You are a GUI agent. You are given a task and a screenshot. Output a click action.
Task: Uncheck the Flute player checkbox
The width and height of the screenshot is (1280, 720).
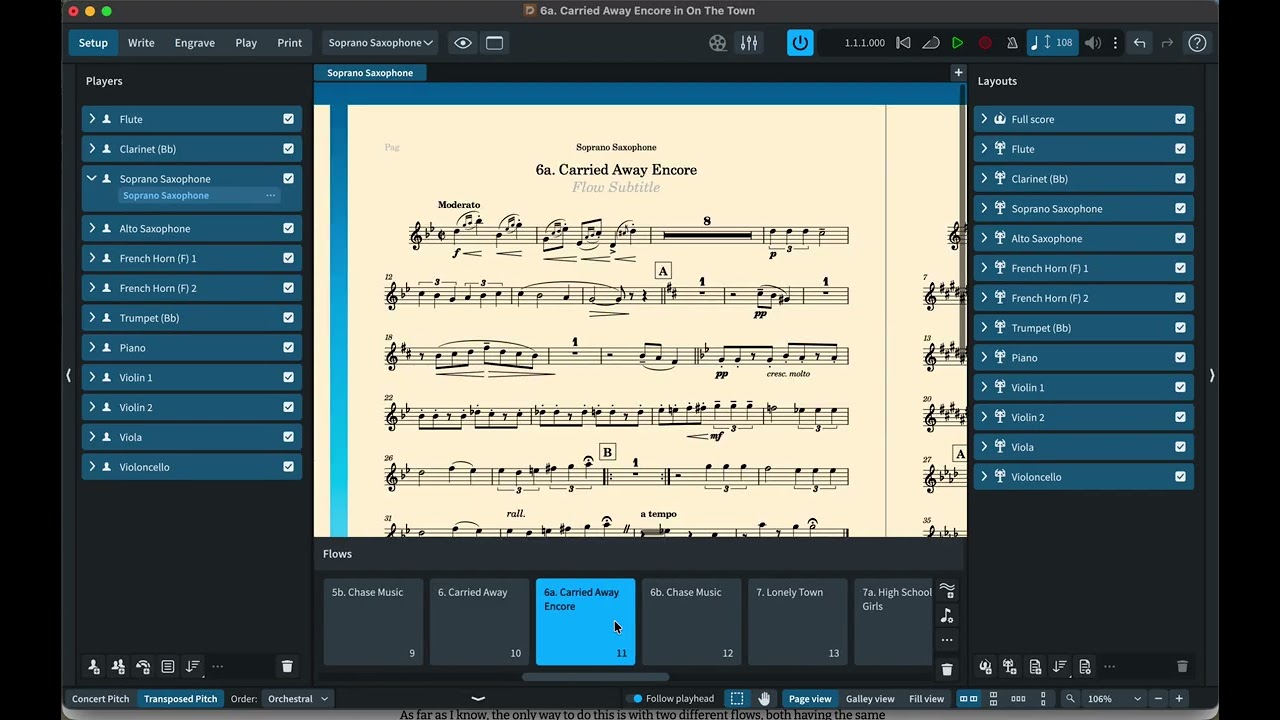288,119
